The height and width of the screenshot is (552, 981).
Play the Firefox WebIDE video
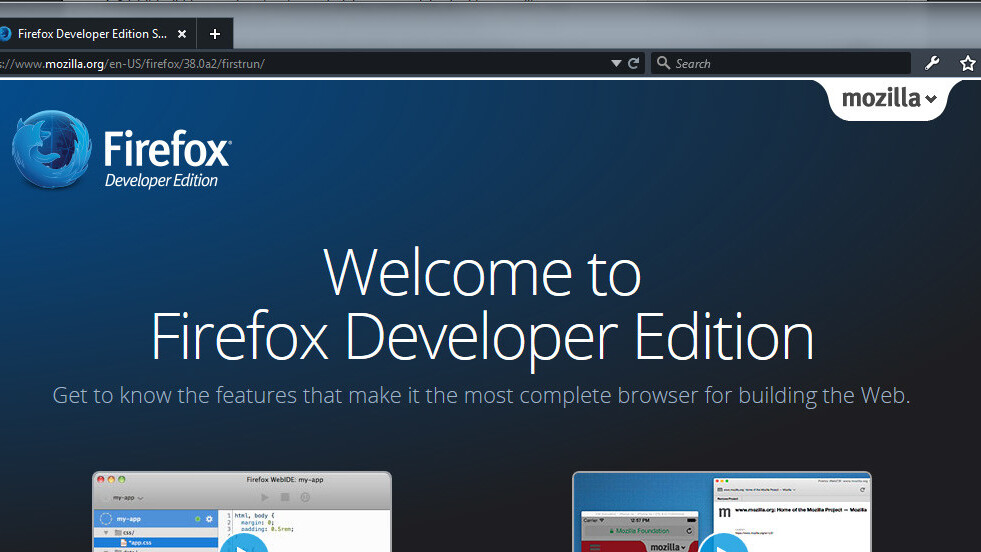242,547
